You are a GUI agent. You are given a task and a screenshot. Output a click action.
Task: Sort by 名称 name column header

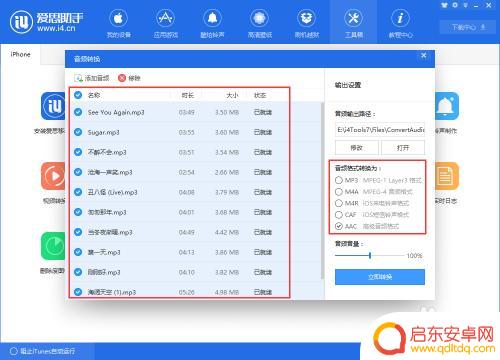tap(94, 95)
